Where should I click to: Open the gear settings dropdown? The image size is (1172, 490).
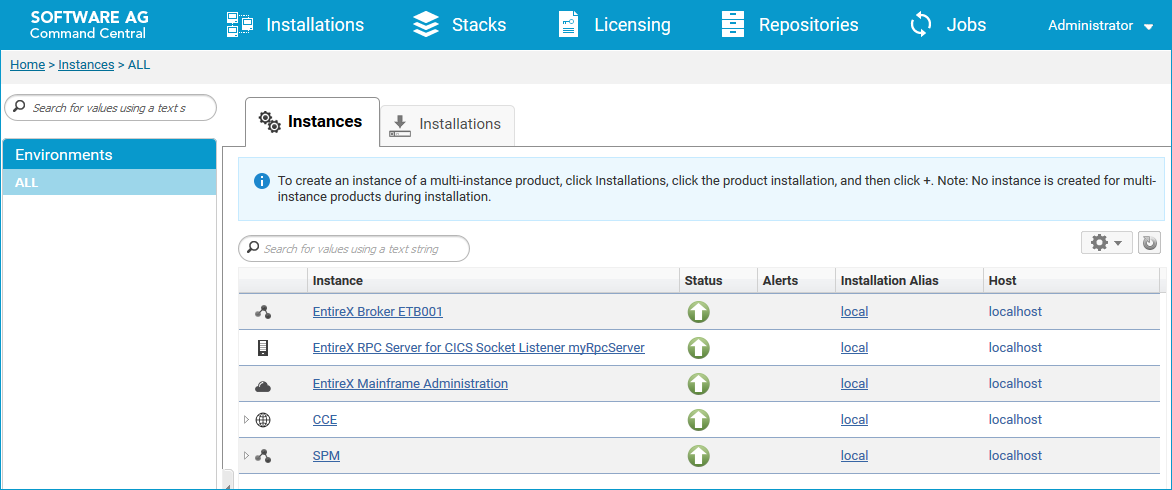[1106, 243]
